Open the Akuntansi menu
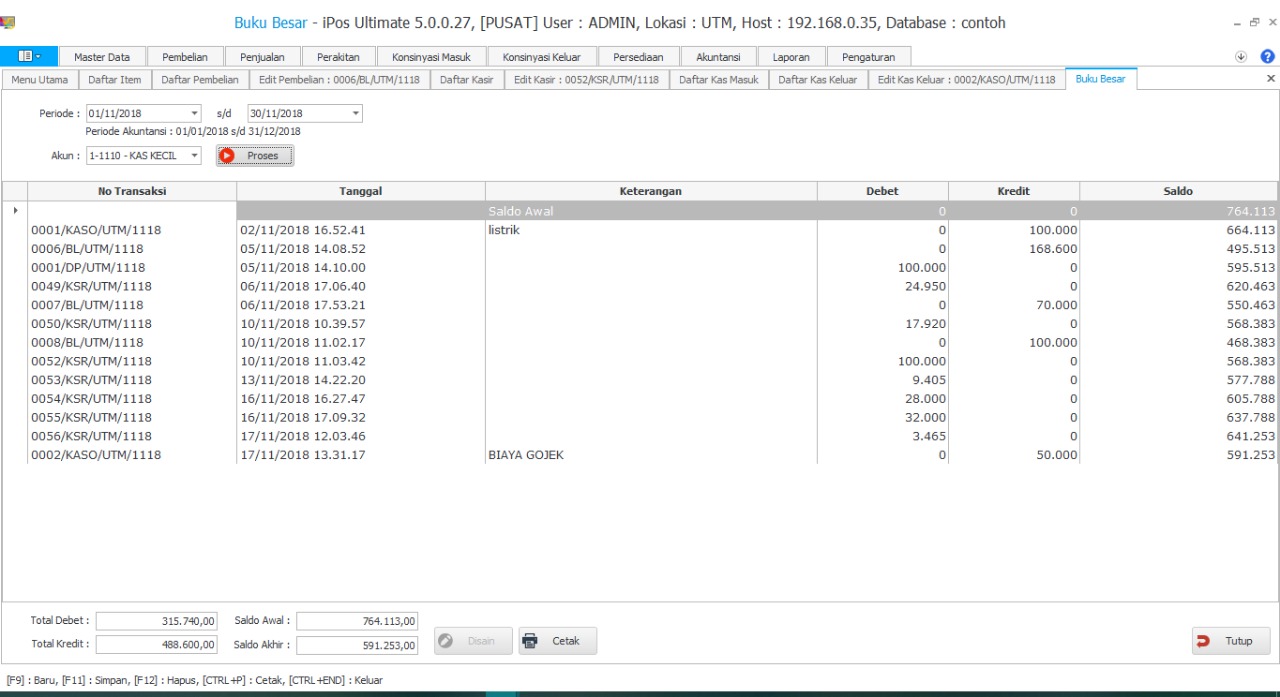The width and height of the screenshot is (1280, 697). point(718,57)
